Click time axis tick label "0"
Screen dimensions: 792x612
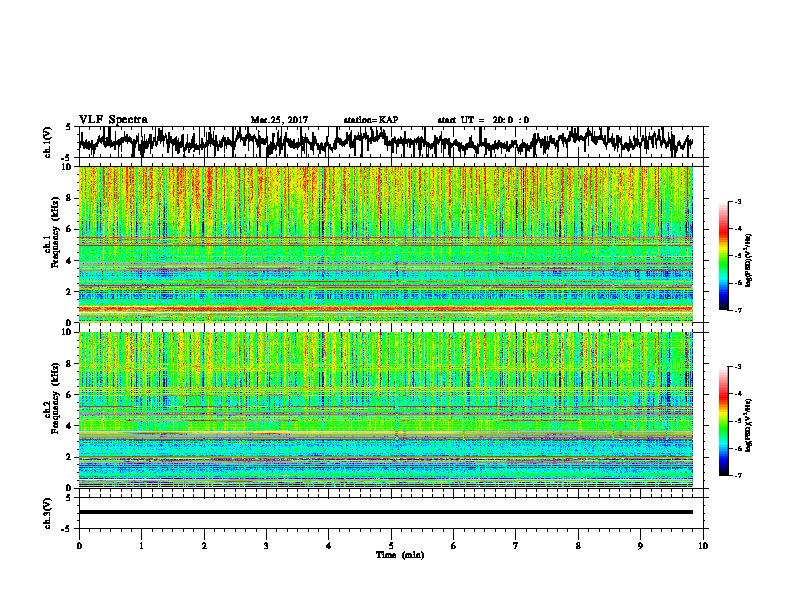[x=79, y=546]
